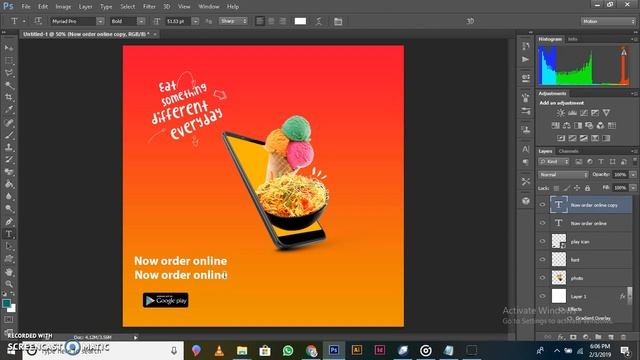Viewport: 640px width, 360px height.
Task: Hide Layer 1 visibility
Action: pyautogui.click(x=542, y=296)
